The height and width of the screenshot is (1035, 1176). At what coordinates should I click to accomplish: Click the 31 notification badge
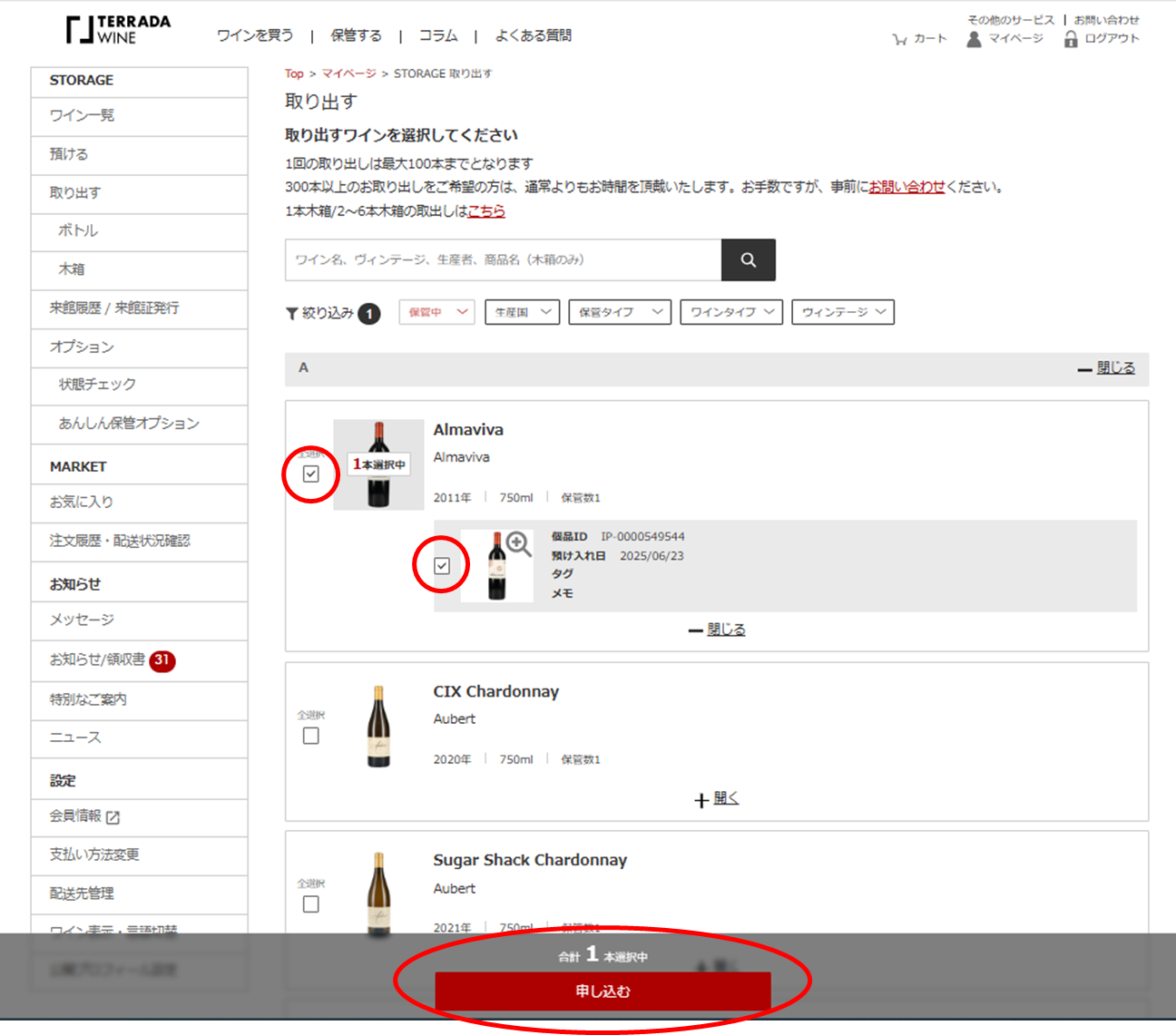[162, 660]
